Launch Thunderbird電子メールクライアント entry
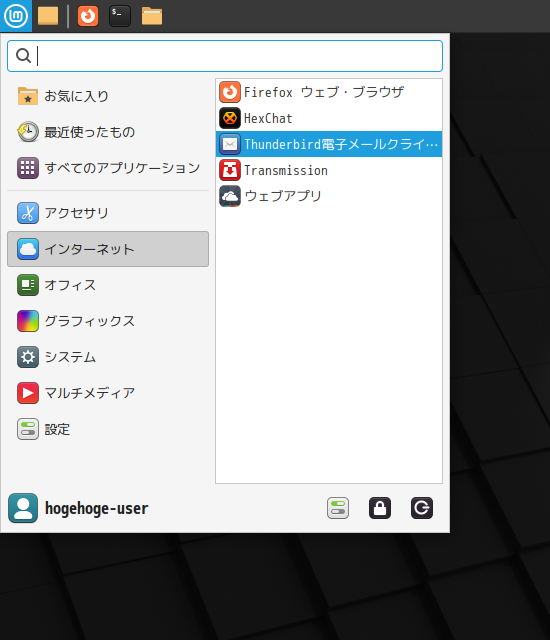Screen dimensions: 550x640 click(329, 144)
